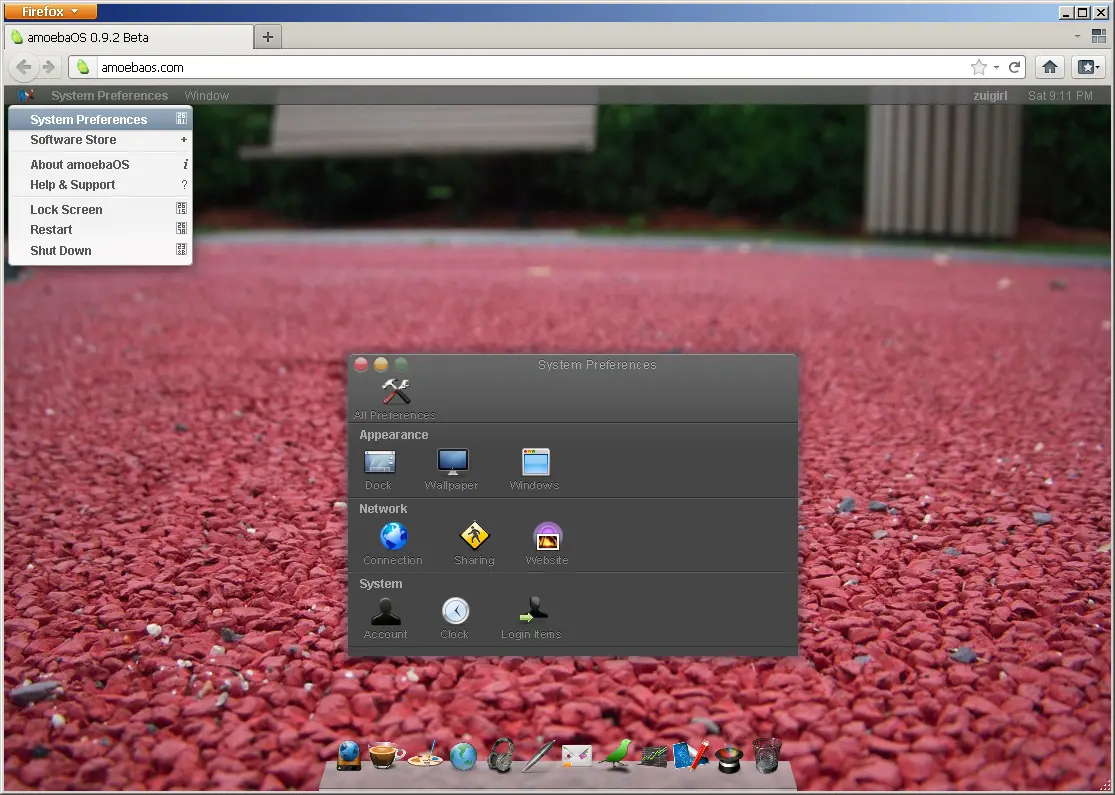The image size is (1115, 795).
Task: Open the Window menu in menu bar
Action: 207,96
